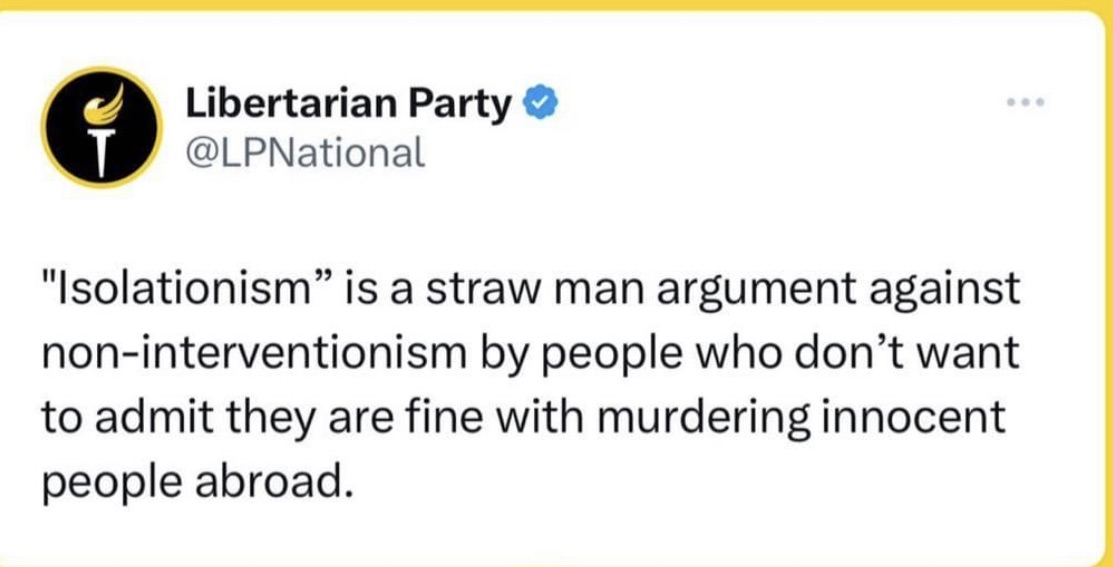Open the Libertarian Party display name
The width and height of the screenshot is (1113, 567).
pyautogui.click(x=349, y=106)
